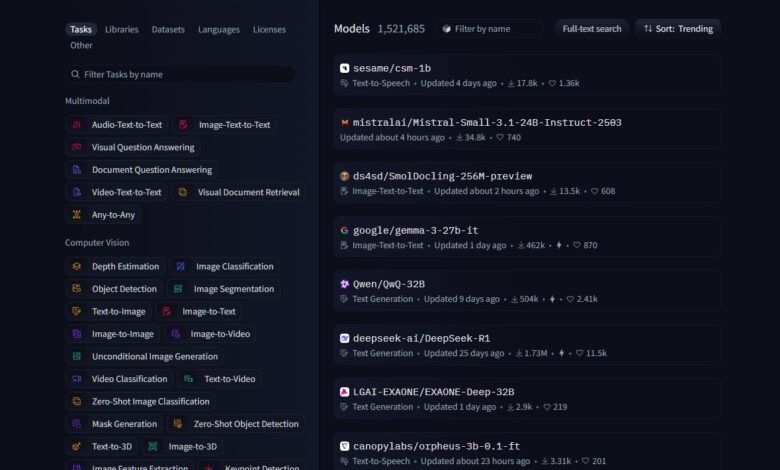The height and width of the screenshot is (470, 780).
Task: Filter by Text-to-Video task label
Action: click(x=230, y=379)
